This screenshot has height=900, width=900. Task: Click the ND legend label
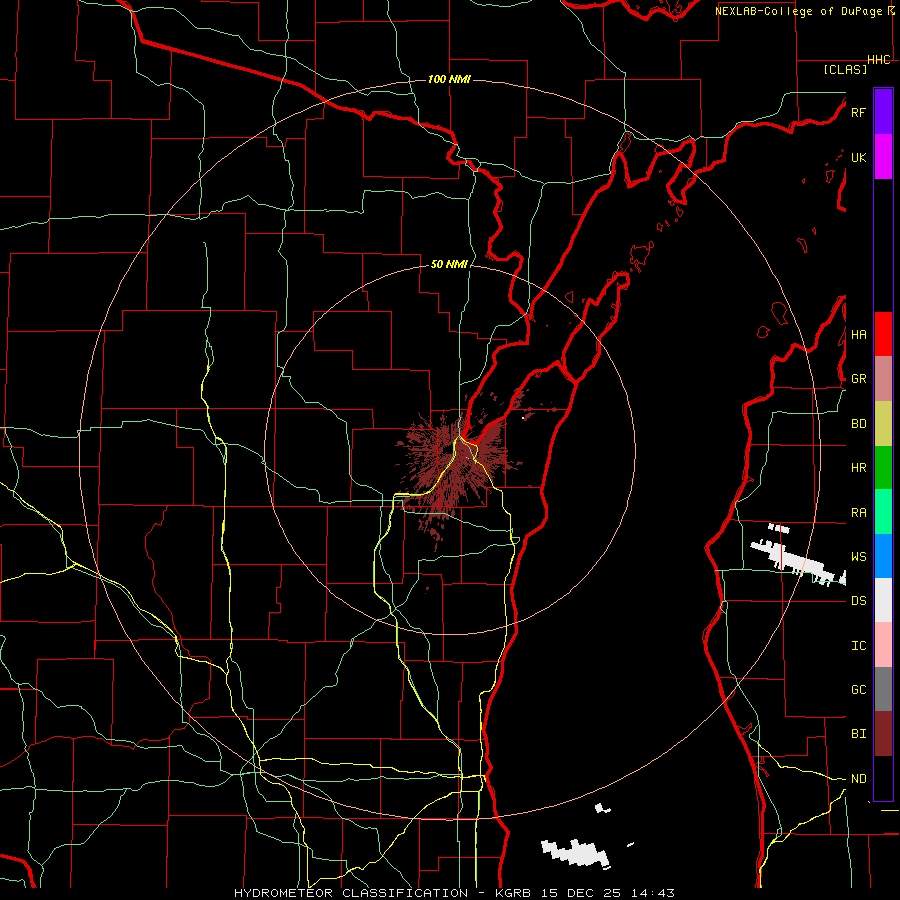point(858,779)
